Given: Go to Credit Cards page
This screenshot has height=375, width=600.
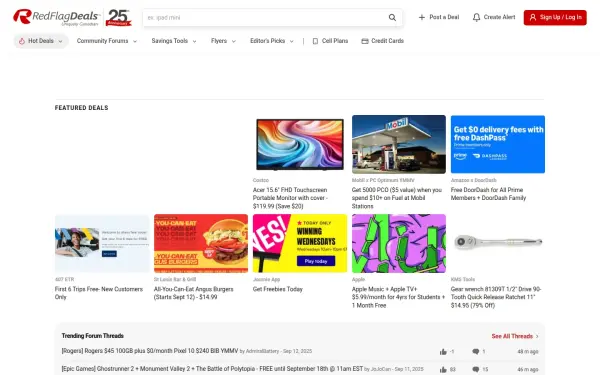Looking at the screenshot, I should [x=383, y=41].
